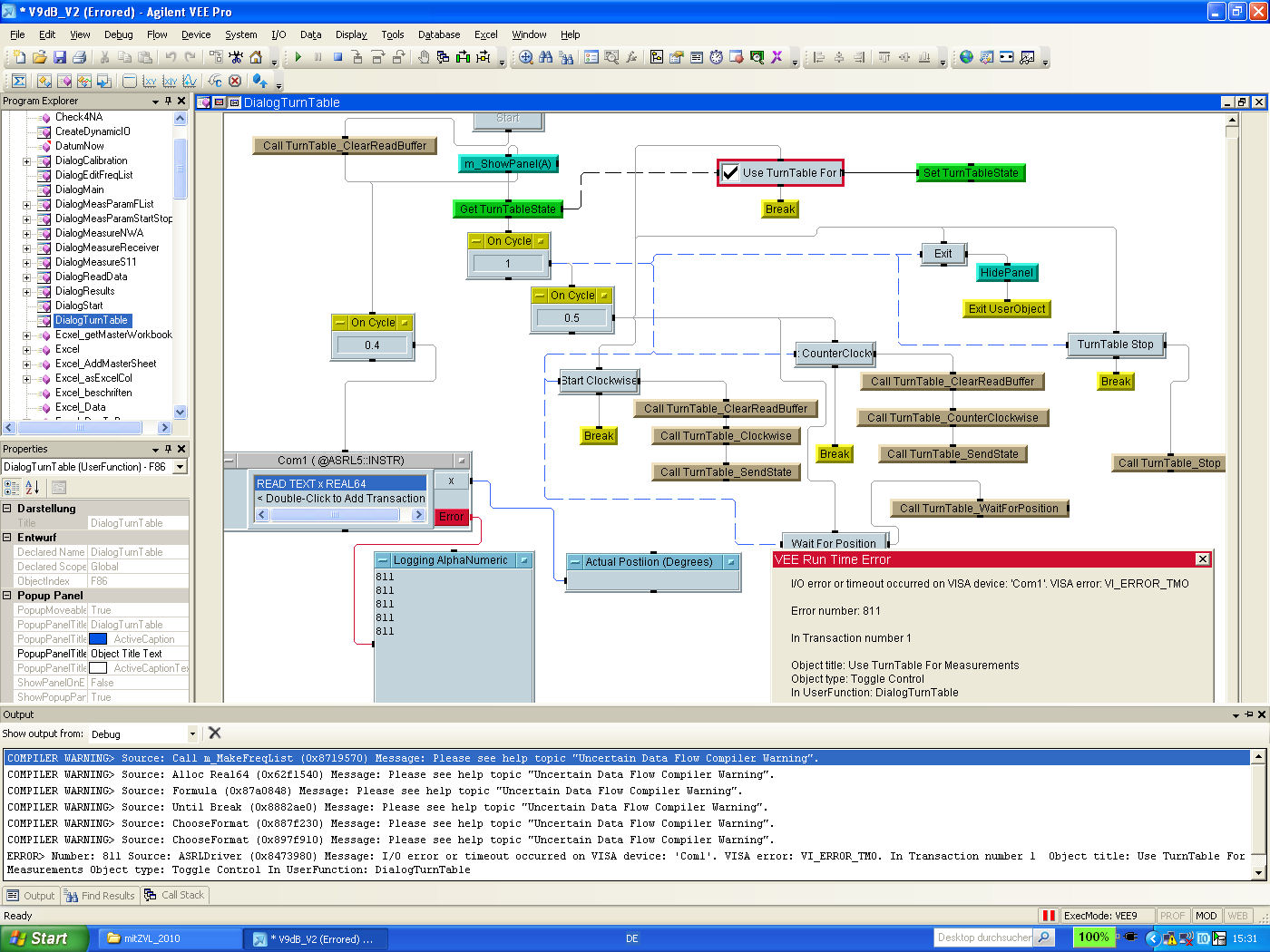Click the green Run program button
Viewport: 1270px width, 952px height.
[298, 57]
